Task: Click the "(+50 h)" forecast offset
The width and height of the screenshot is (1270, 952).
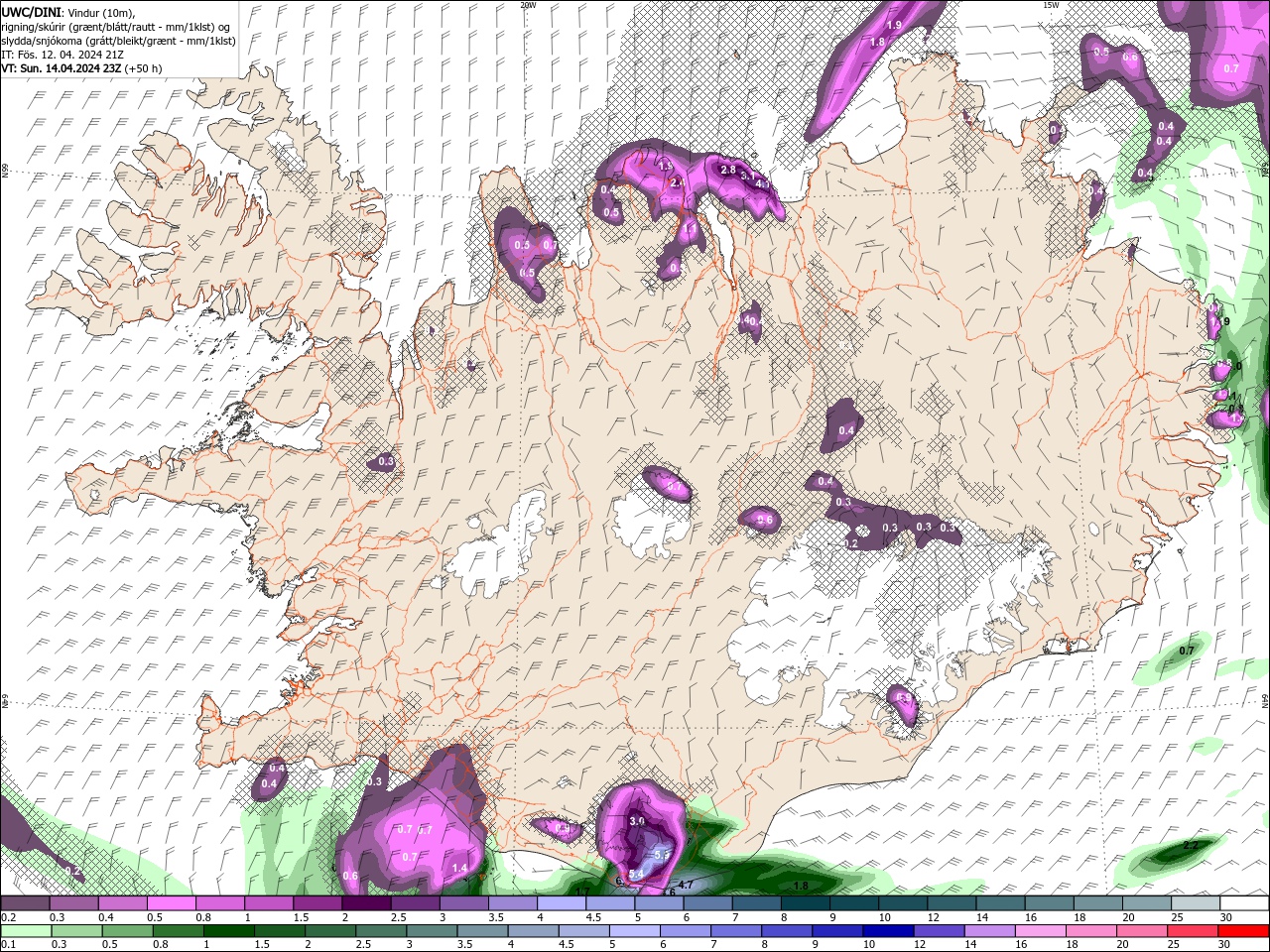Action: click(x=144, y=68)
